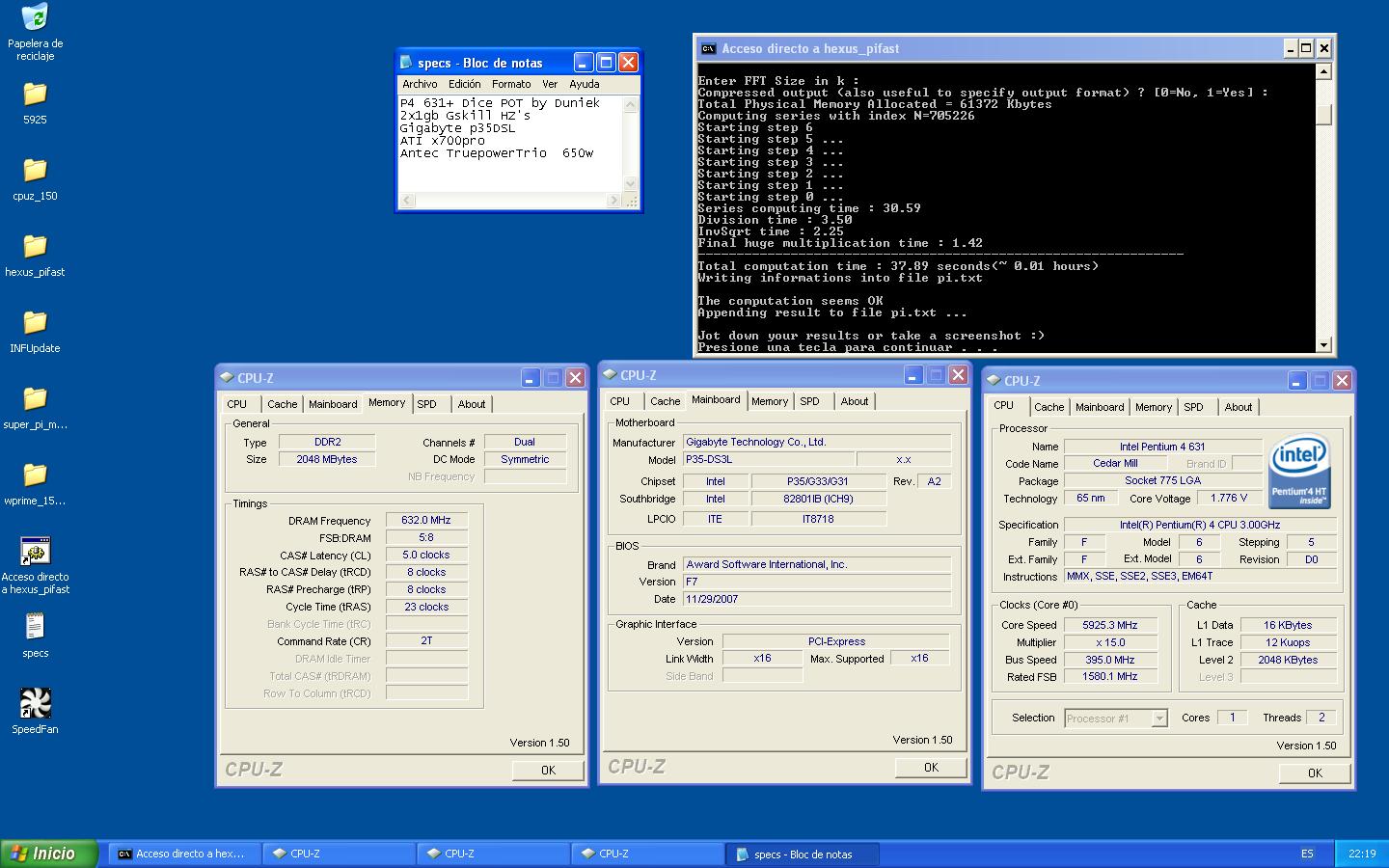Click Notepad horizontal scrollbar left arrow
This screenshot has width=1389, height=868.
click(407, 201)
